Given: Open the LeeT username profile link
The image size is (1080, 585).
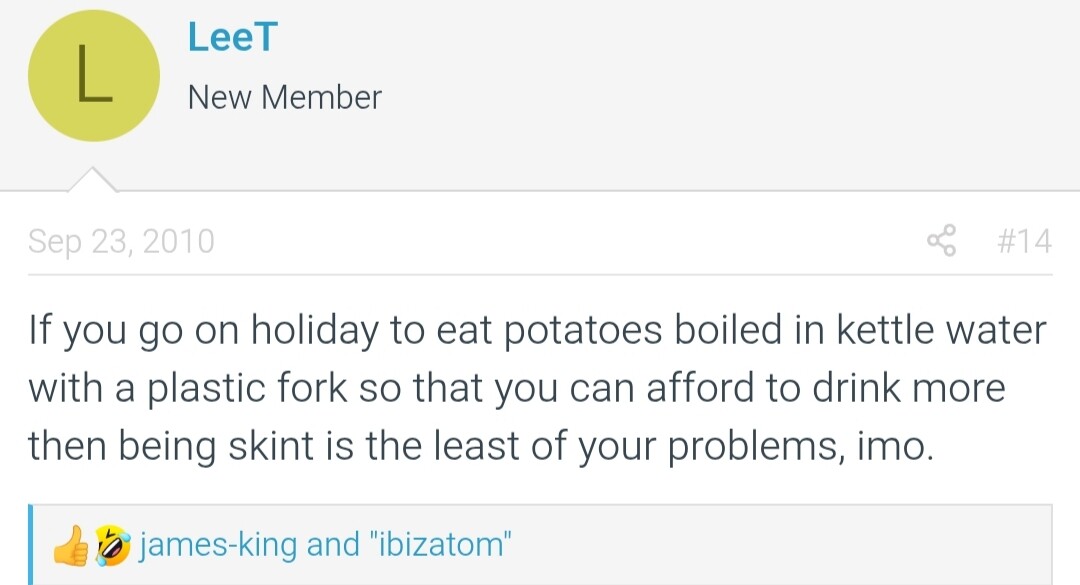Looking at the screenshot, I should [x=233, y=37].
